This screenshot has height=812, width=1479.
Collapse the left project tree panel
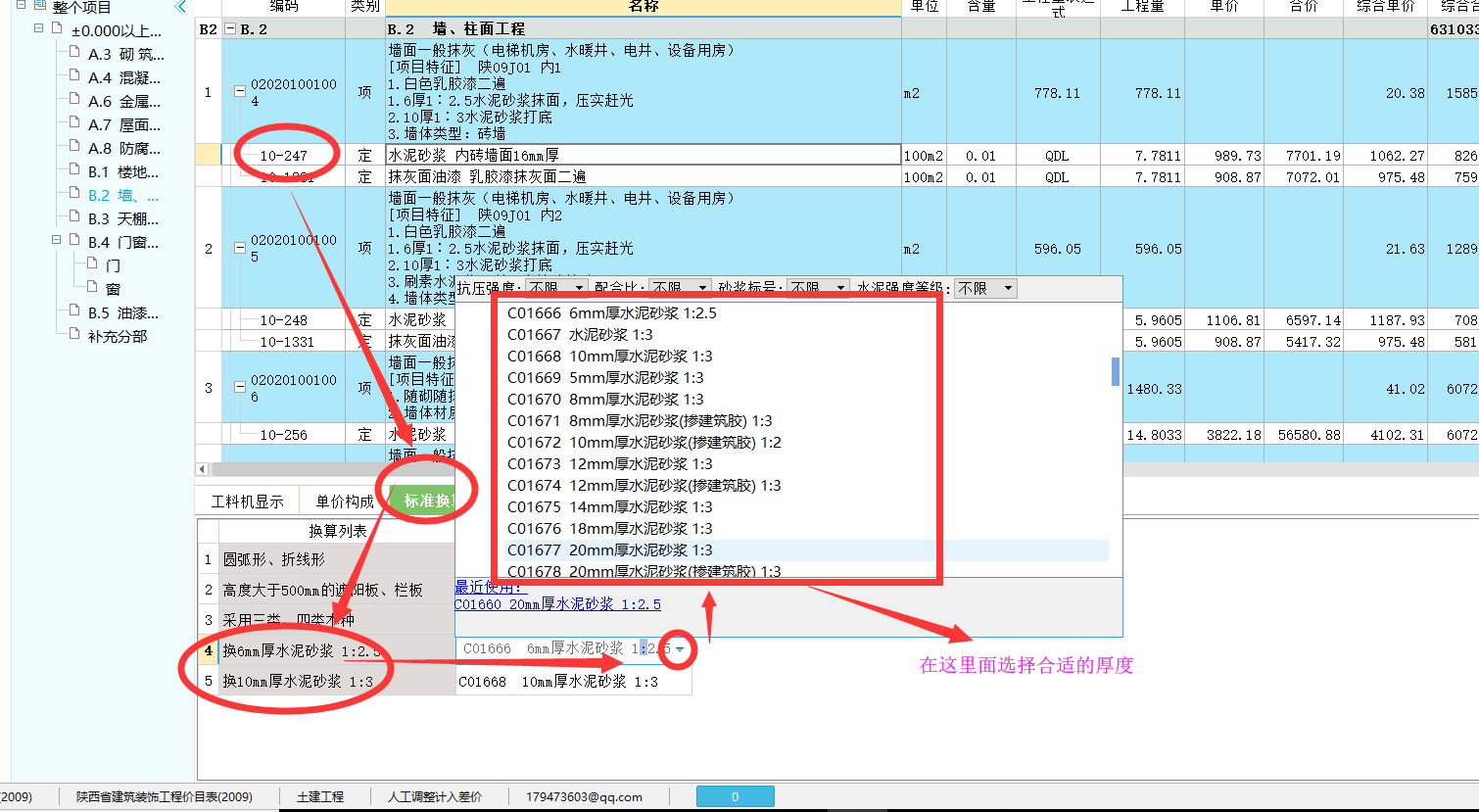(x=180, y=7)
